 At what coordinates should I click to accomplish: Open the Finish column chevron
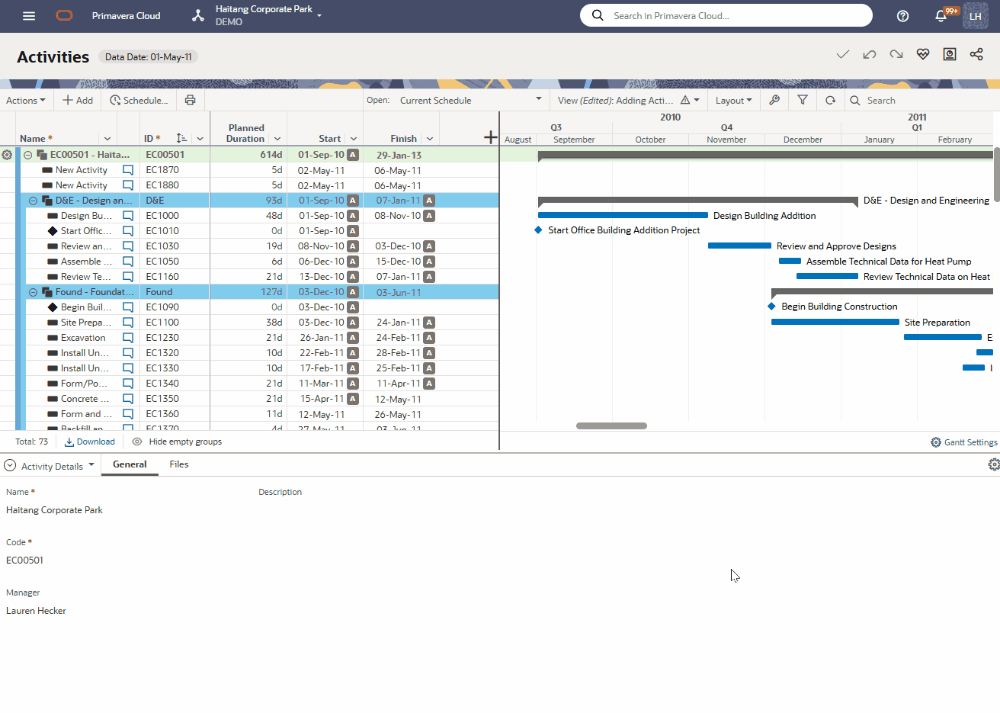tap(430, 138)
